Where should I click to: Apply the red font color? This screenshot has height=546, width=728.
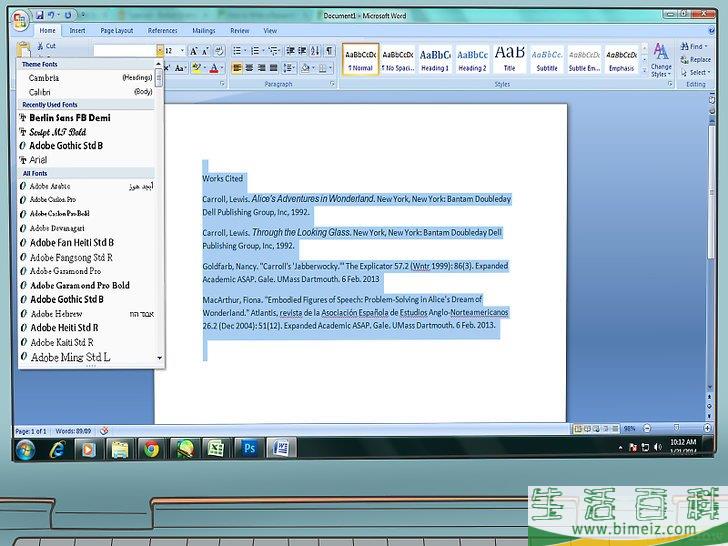click(x=214, y=69)
